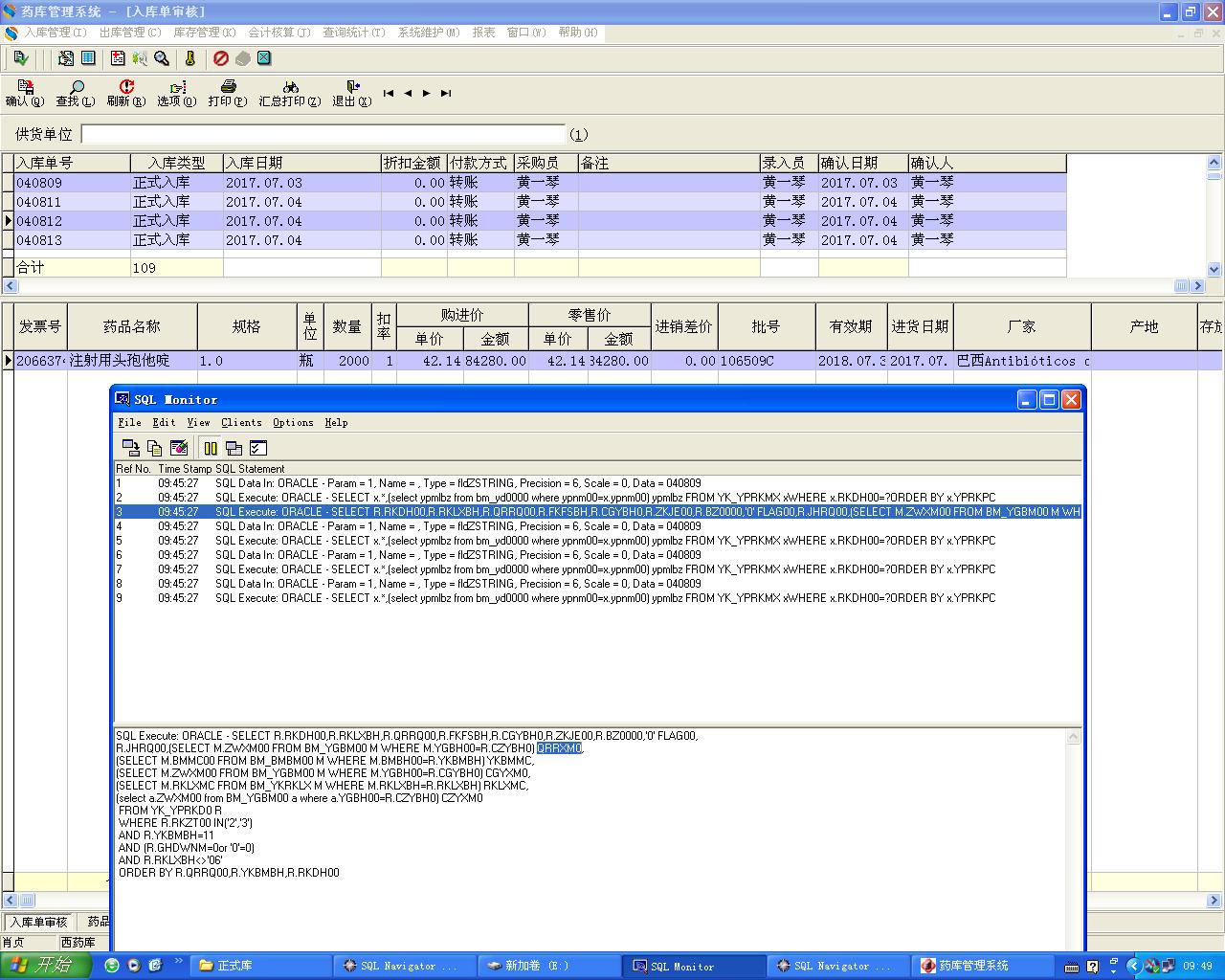Click the thermometer icon in top toolbar

(189, 58)
